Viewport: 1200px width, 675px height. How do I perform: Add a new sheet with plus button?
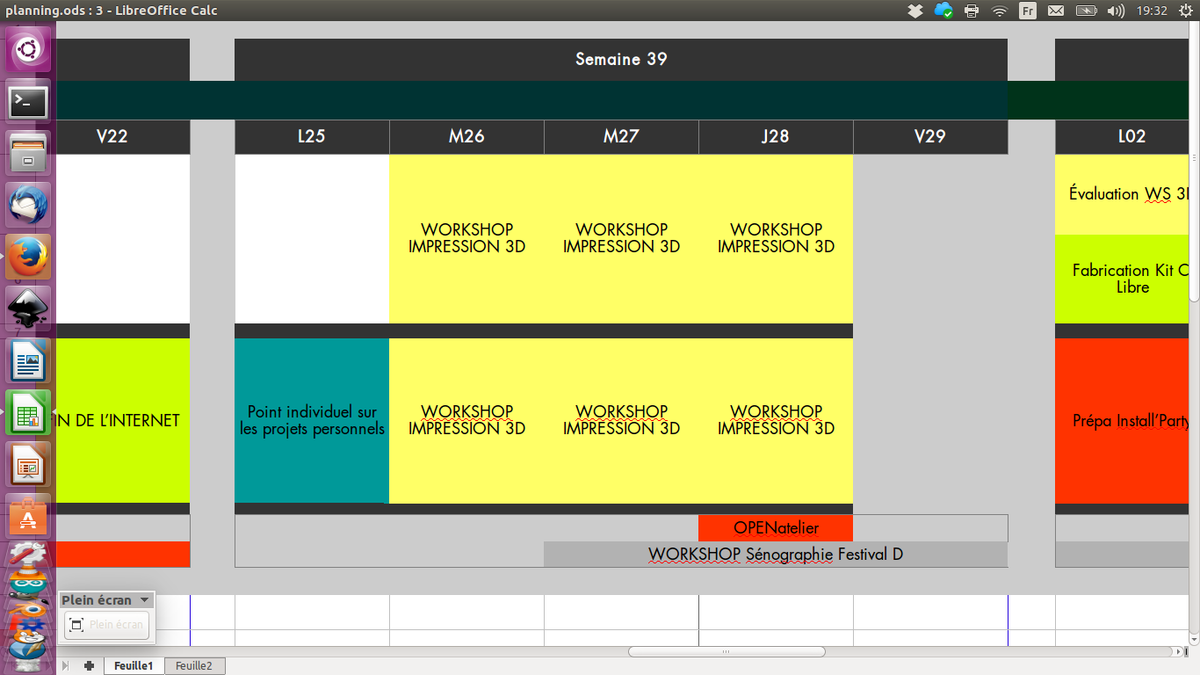tap(89, 665)
